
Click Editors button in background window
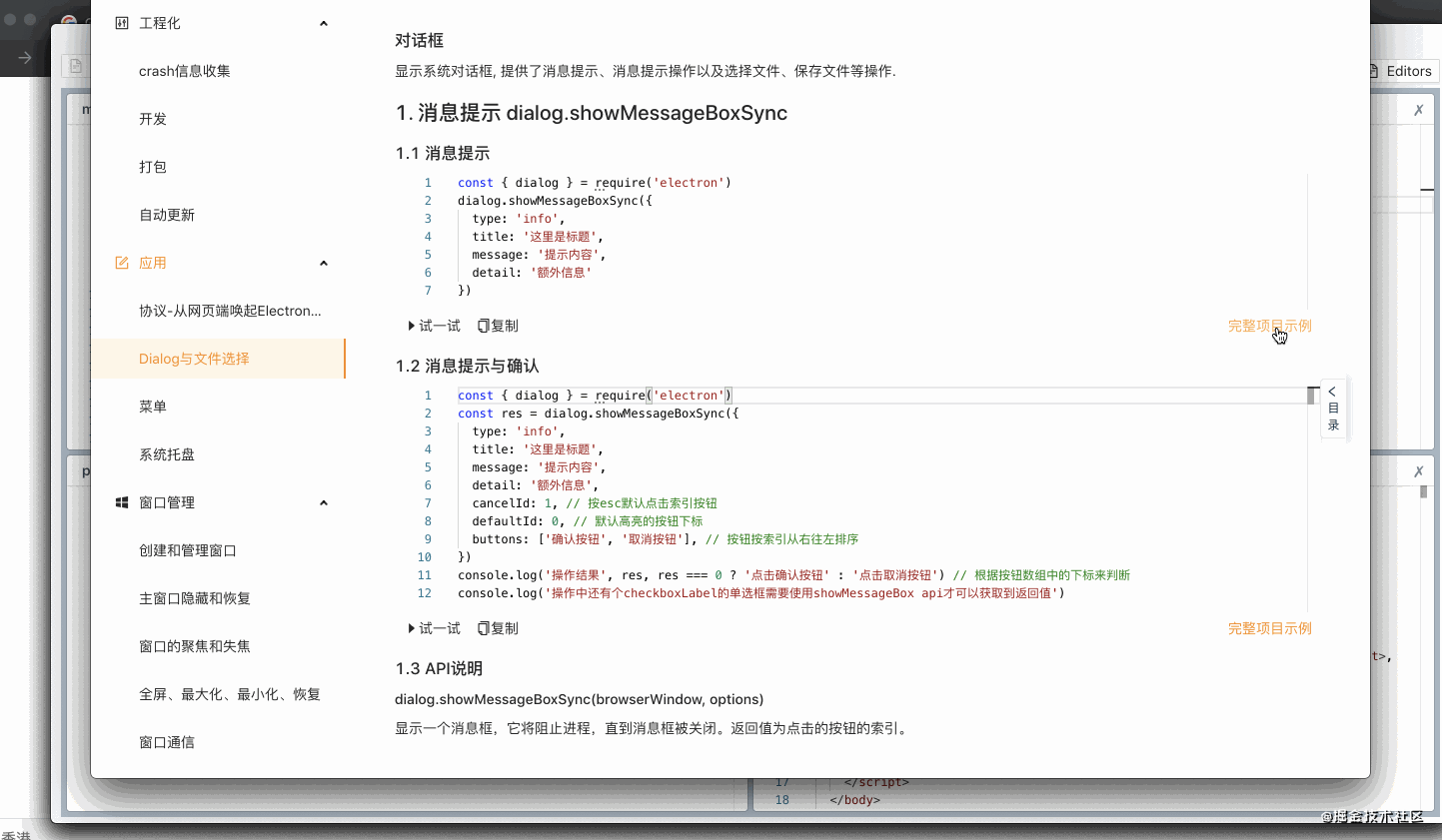click(x=1401, y=71)
